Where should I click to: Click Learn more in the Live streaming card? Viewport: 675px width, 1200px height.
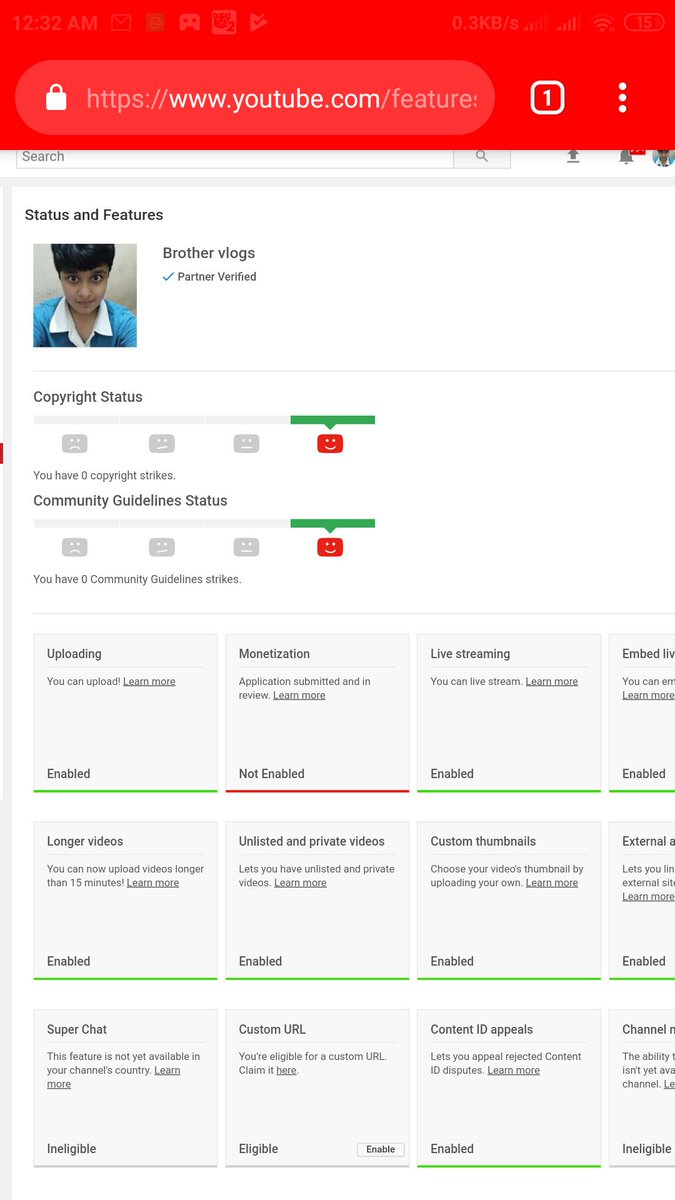click(552, 682)
